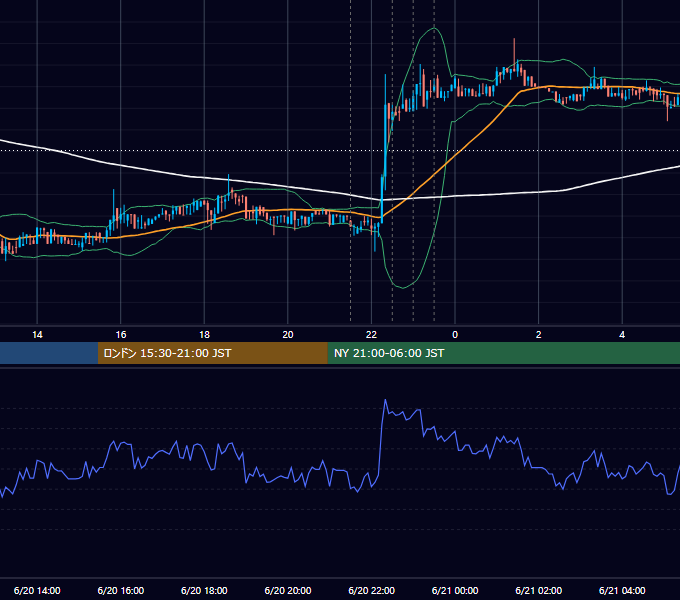680x600 pixels.
Task: Click the NY 21:00-06:00 JST session bar
Action: coord(503,353)
